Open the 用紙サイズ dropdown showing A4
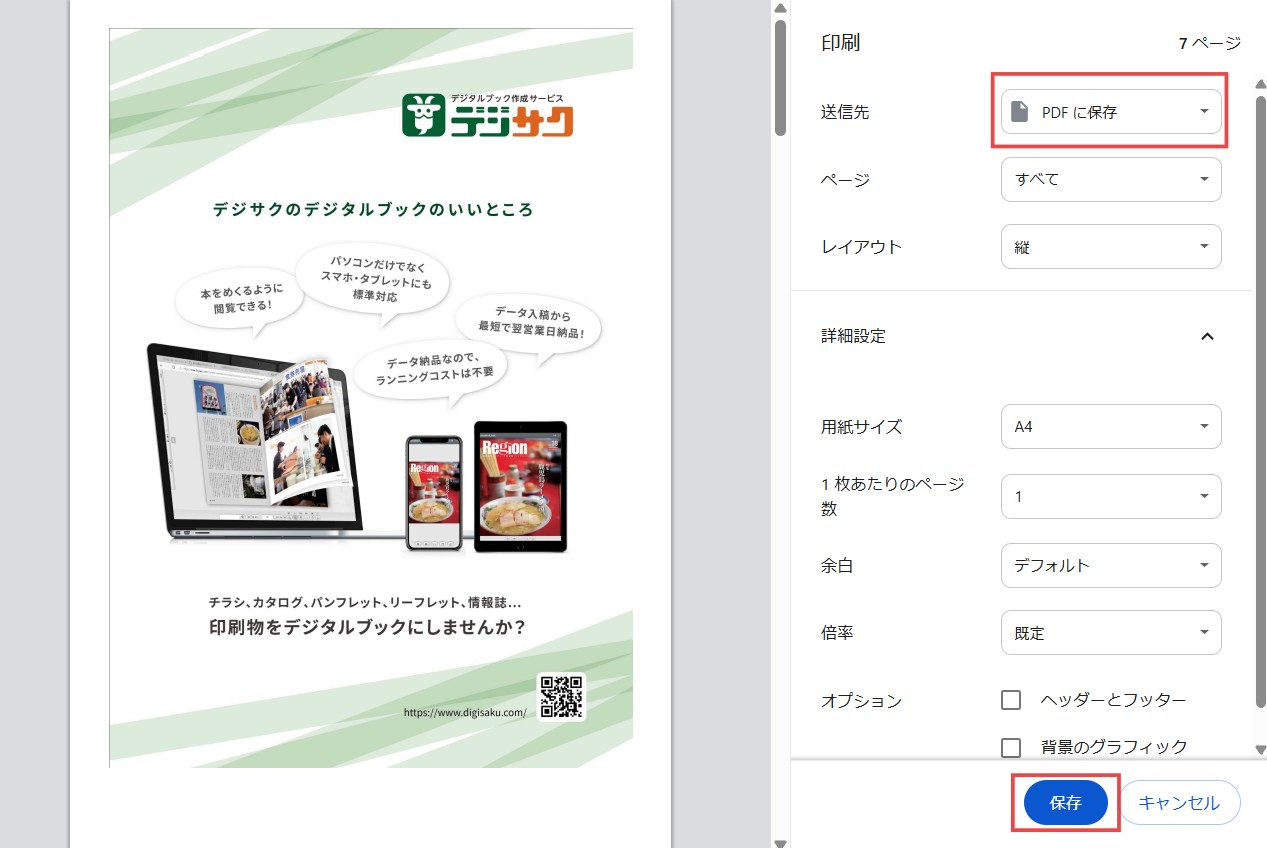Viewport: 1267px width, 848px height. pos(1110,427)
